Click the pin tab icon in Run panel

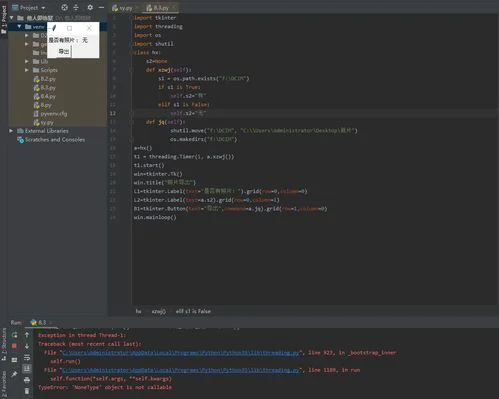pyautogui.click(x=14, y=374)
